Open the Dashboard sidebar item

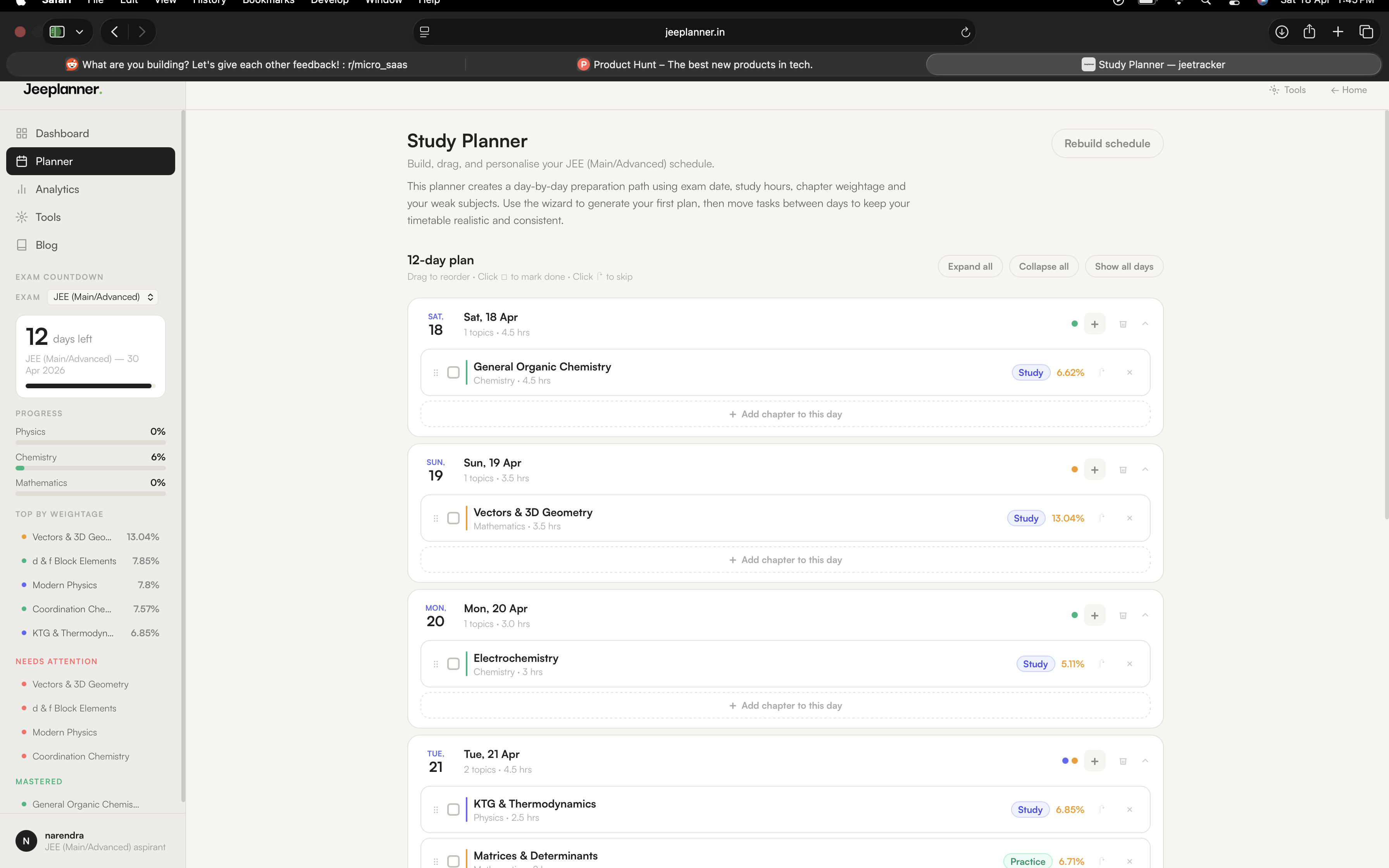(90, 133)
